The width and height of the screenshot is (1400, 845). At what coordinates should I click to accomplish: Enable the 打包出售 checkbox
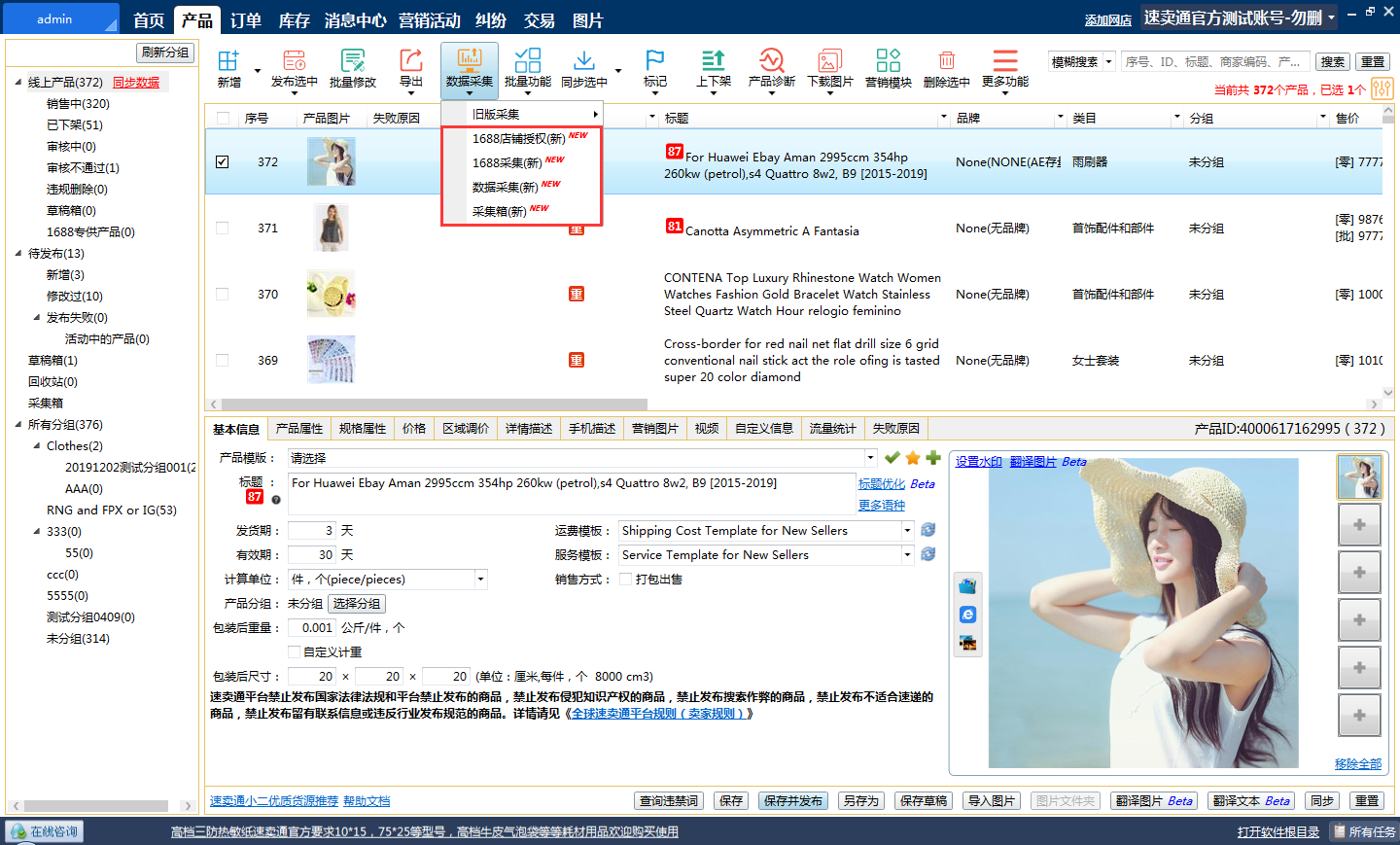[x=626, y=579]
